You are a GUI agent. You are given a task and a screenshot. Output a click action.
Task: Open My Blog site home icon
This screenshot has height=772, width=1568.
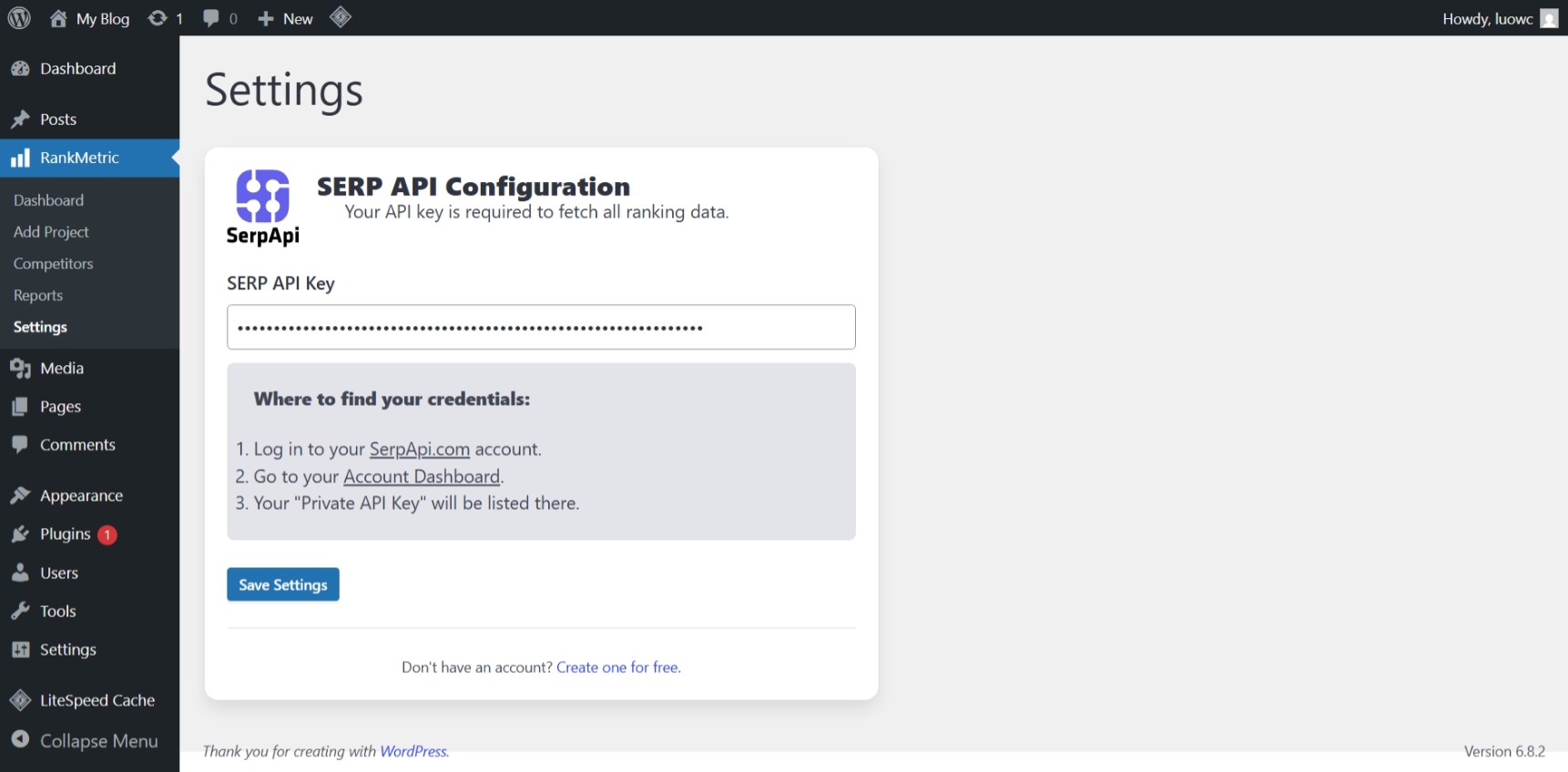[58, 18]
